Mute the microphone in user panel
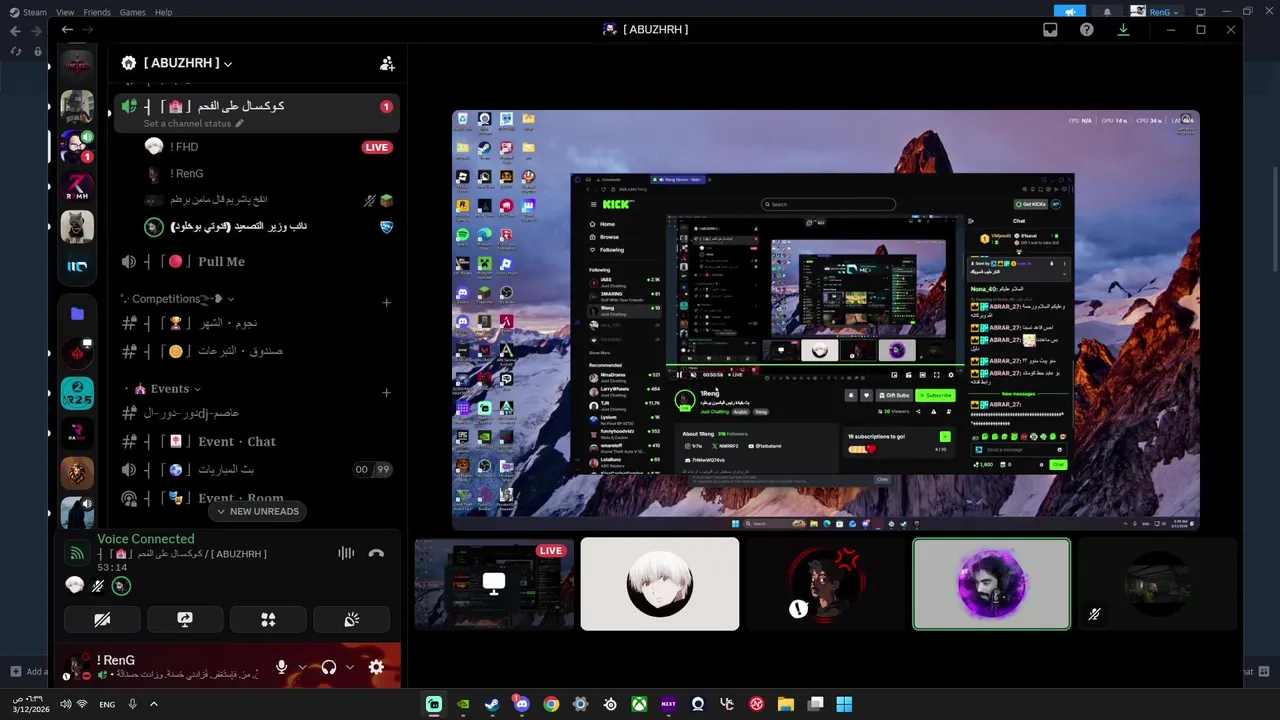The image size is (1280, 720). coord(282,667)
